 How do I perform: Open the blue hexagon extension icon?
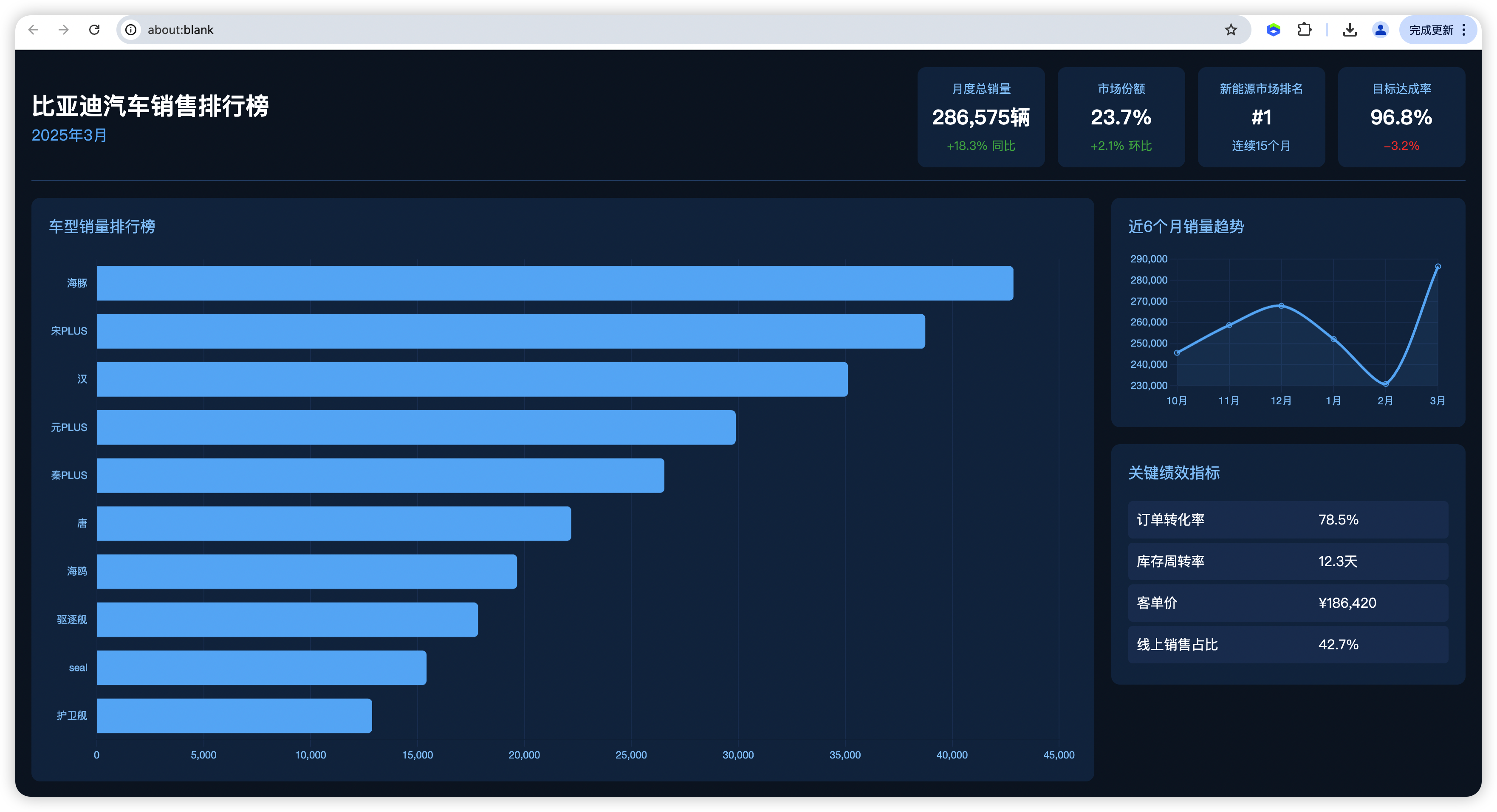[1273, 30]
